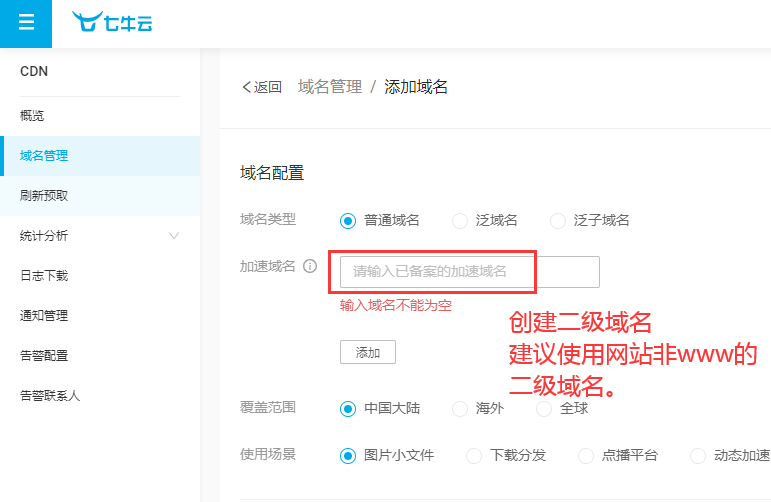Click the 域名管理 breadcrumb link
The image size is (771, 502).
pyautogui.click(x=330, y=87)
